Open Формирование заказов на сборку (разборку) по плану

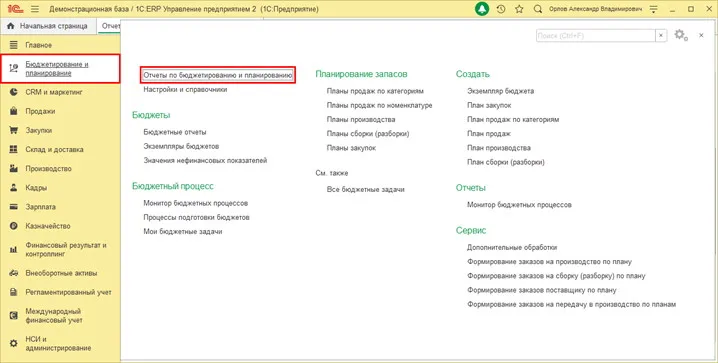pyautogui.click(x=556, y=276)
